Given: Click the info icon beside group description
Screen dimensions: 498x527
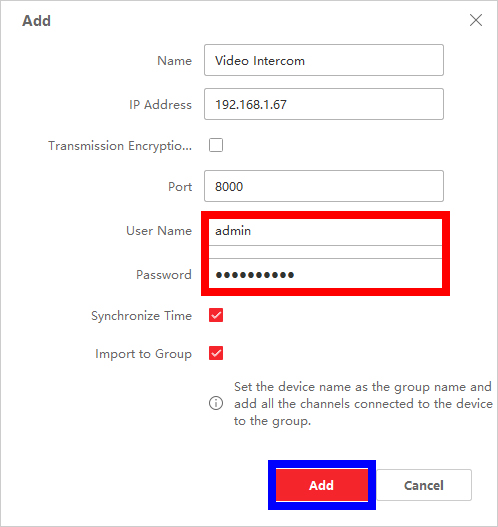Looking at the screenshot, I should 216,403.
